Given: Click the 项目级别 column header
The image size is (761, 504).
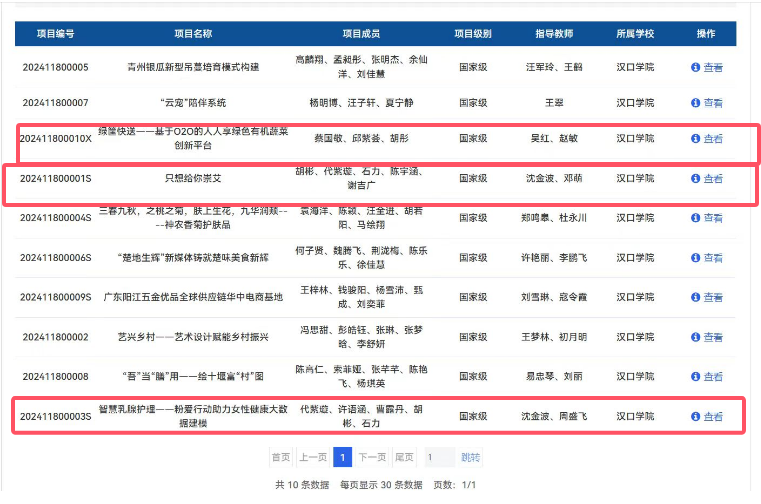Looking at the screenshot, I should click(x=473, y=33).
